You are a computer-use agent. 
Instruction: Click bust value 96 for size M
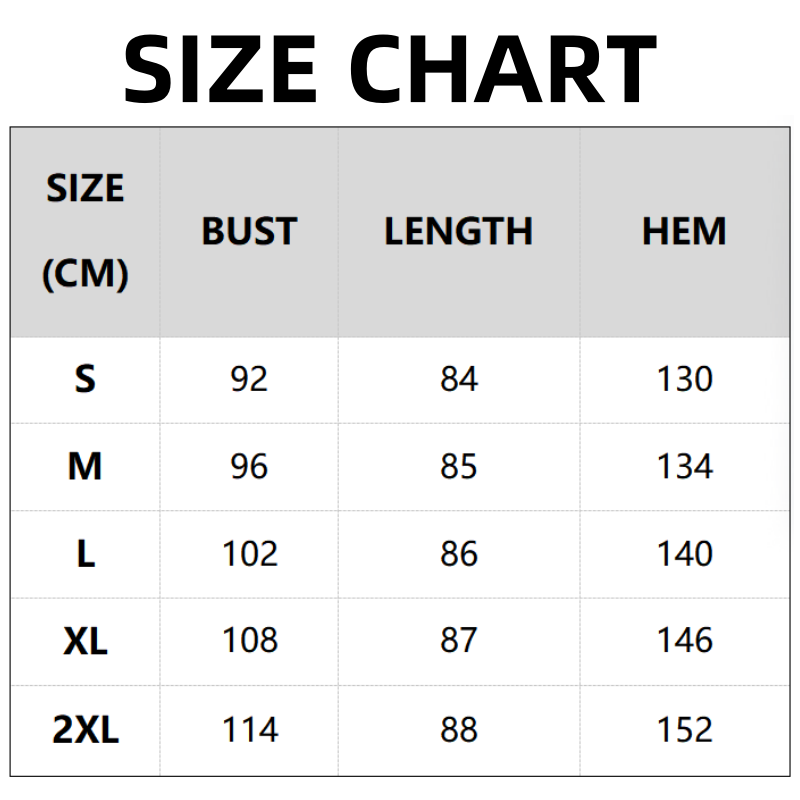click(x=249, y=466)
